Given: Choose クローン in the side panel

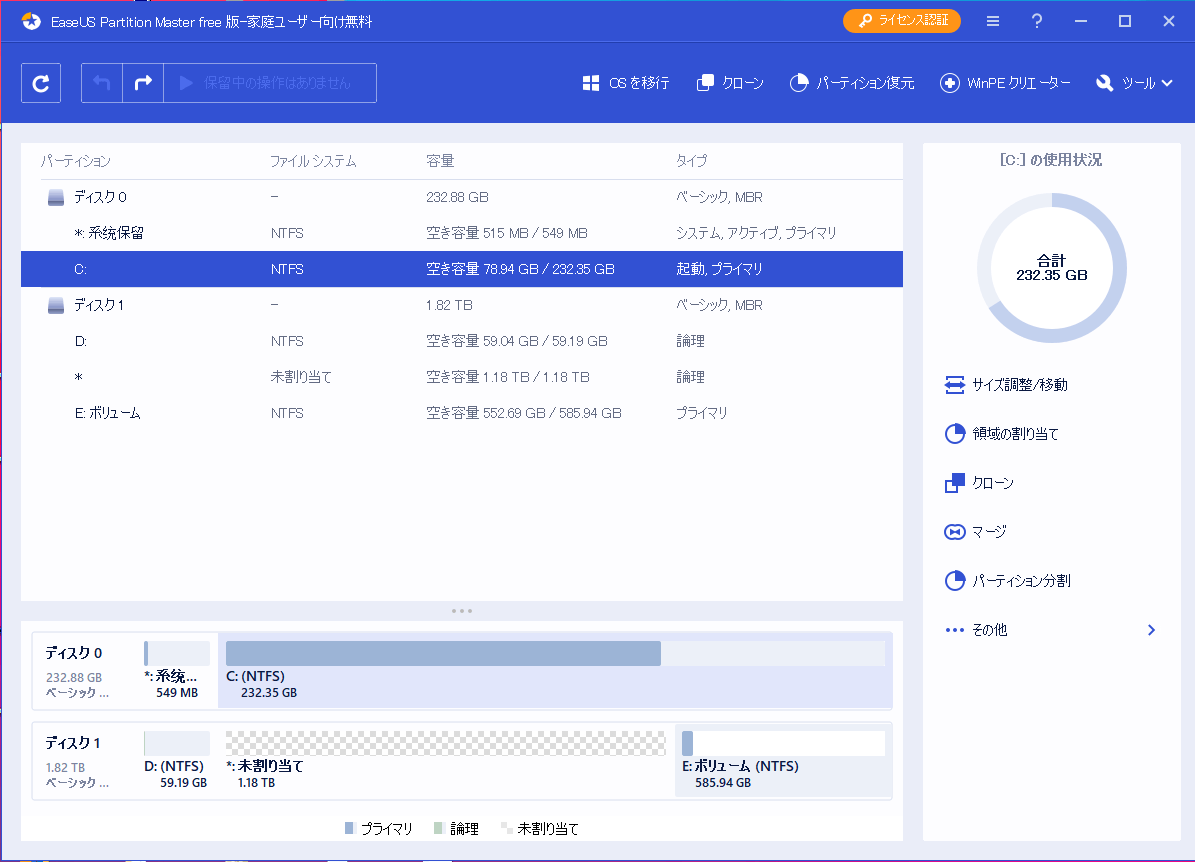Looking at the screenshot, I should 979,482.
